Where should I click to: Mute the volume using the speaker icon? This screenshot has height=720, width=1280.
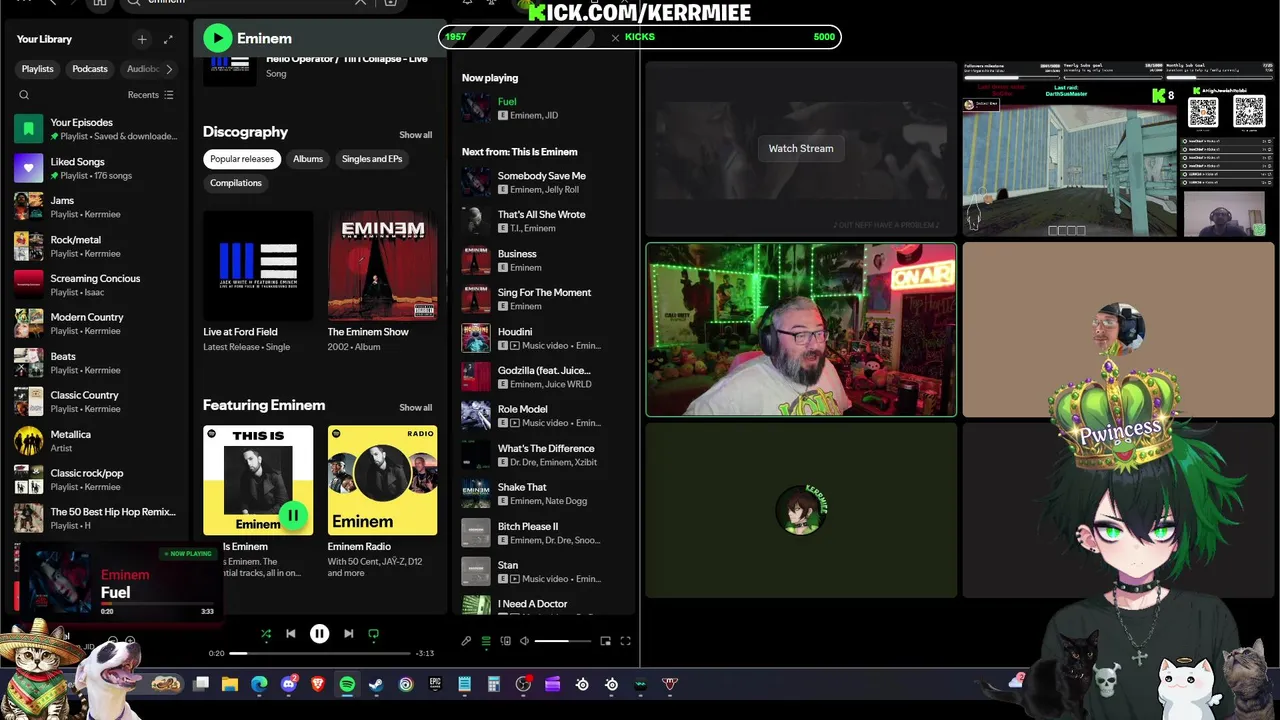point(525,641)
